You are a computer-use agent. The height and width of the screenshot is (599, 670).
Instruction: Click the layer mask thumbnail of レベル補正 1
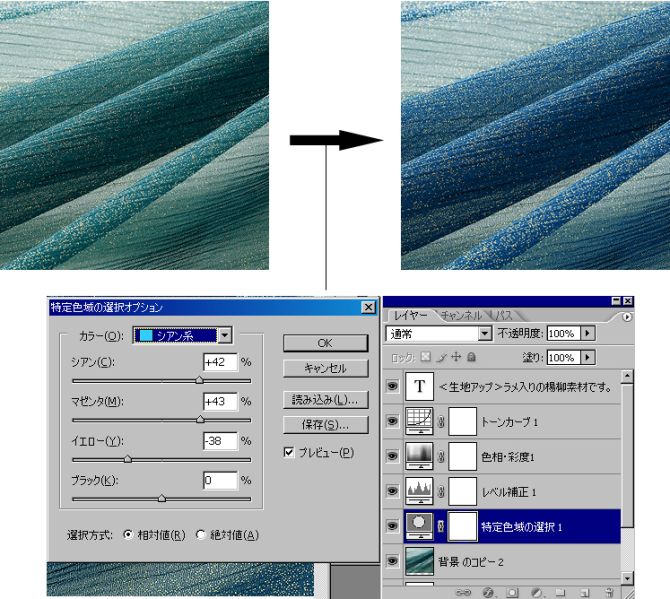click(462, 491)
